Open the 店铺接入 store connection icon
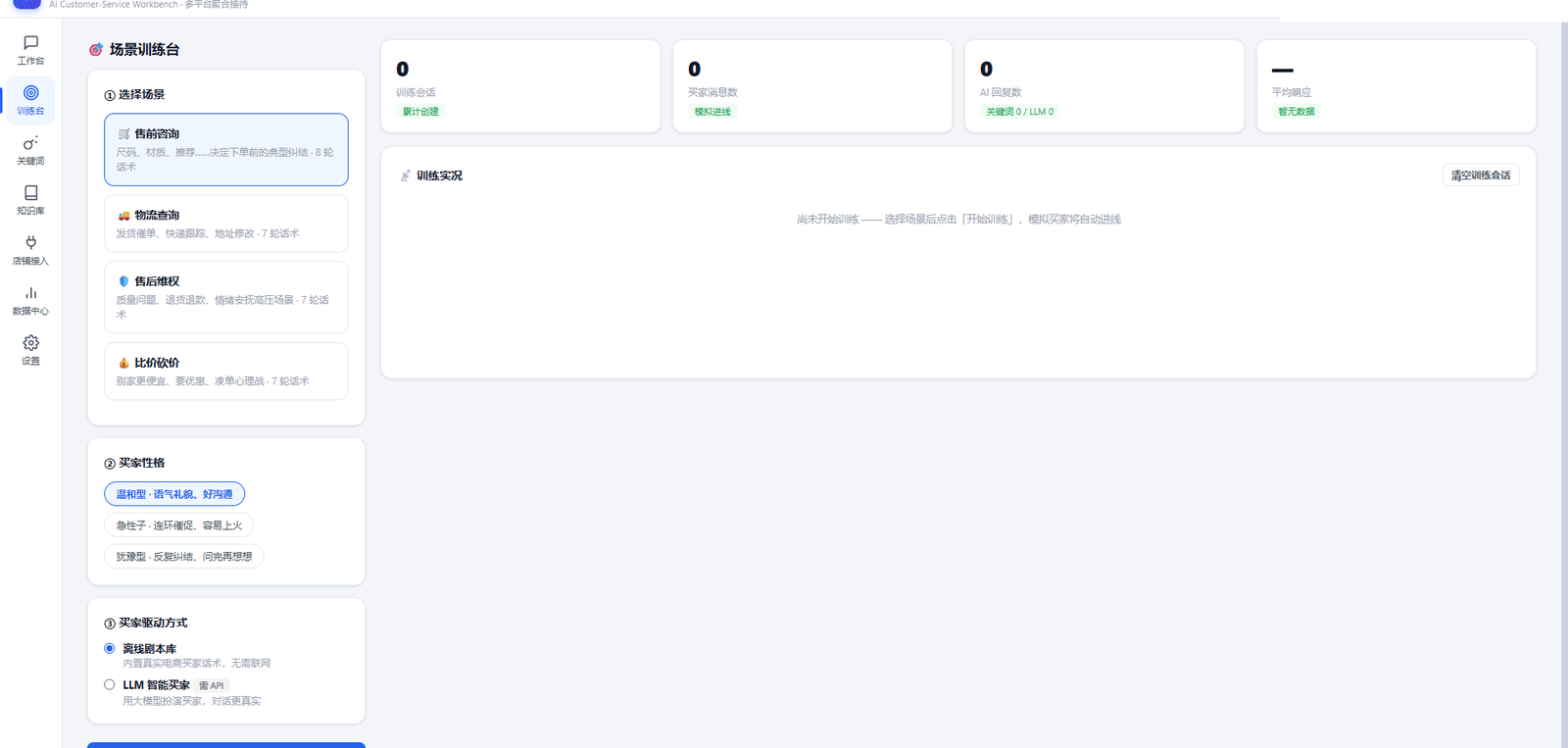Image resolution: width=1568 pixels, height=748 pixels. pyautogui.click(x=30, y=243)
